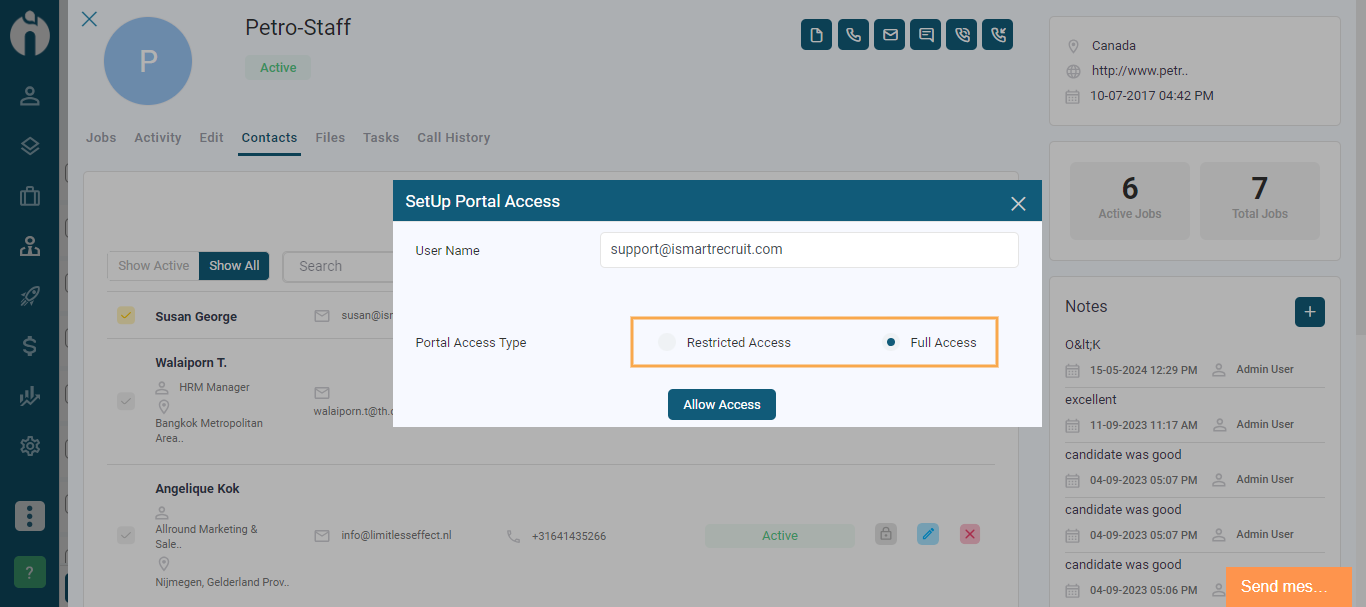
Task: Click the HRM Manager title text
Action: click(x=214, y=387)
